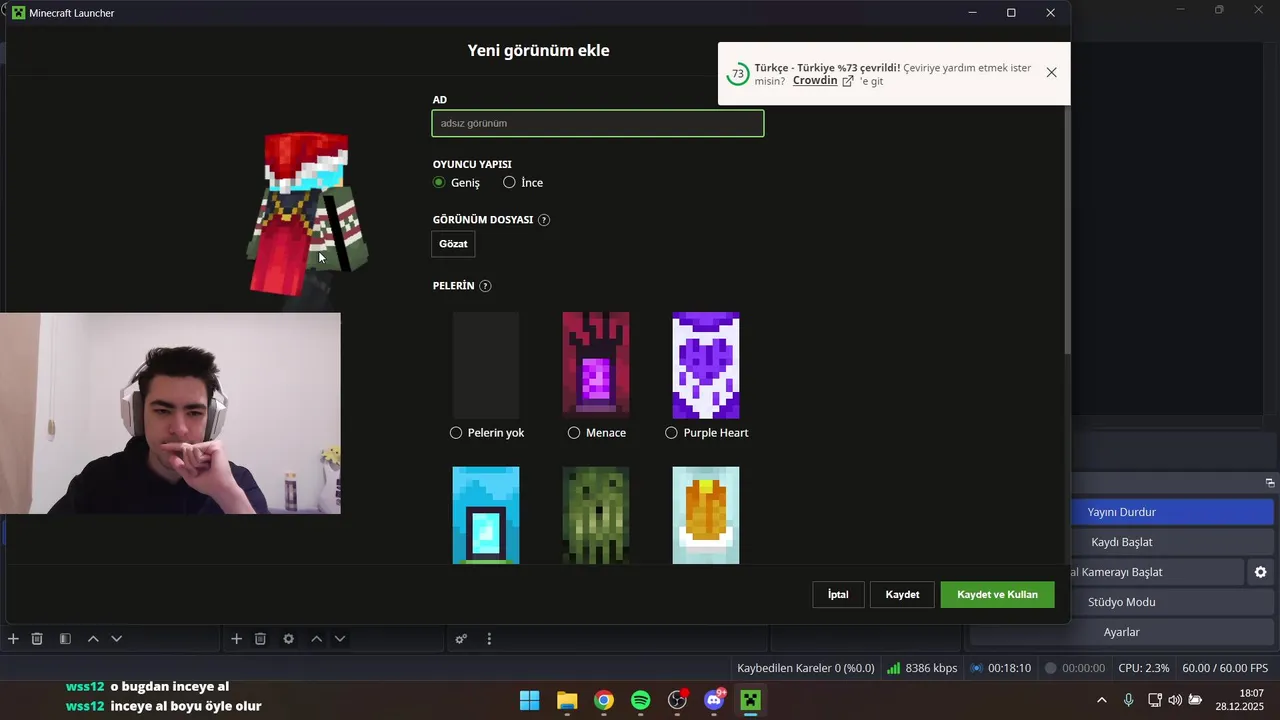
Task: Click the skin name input field
Action: (x=598, y=124)
